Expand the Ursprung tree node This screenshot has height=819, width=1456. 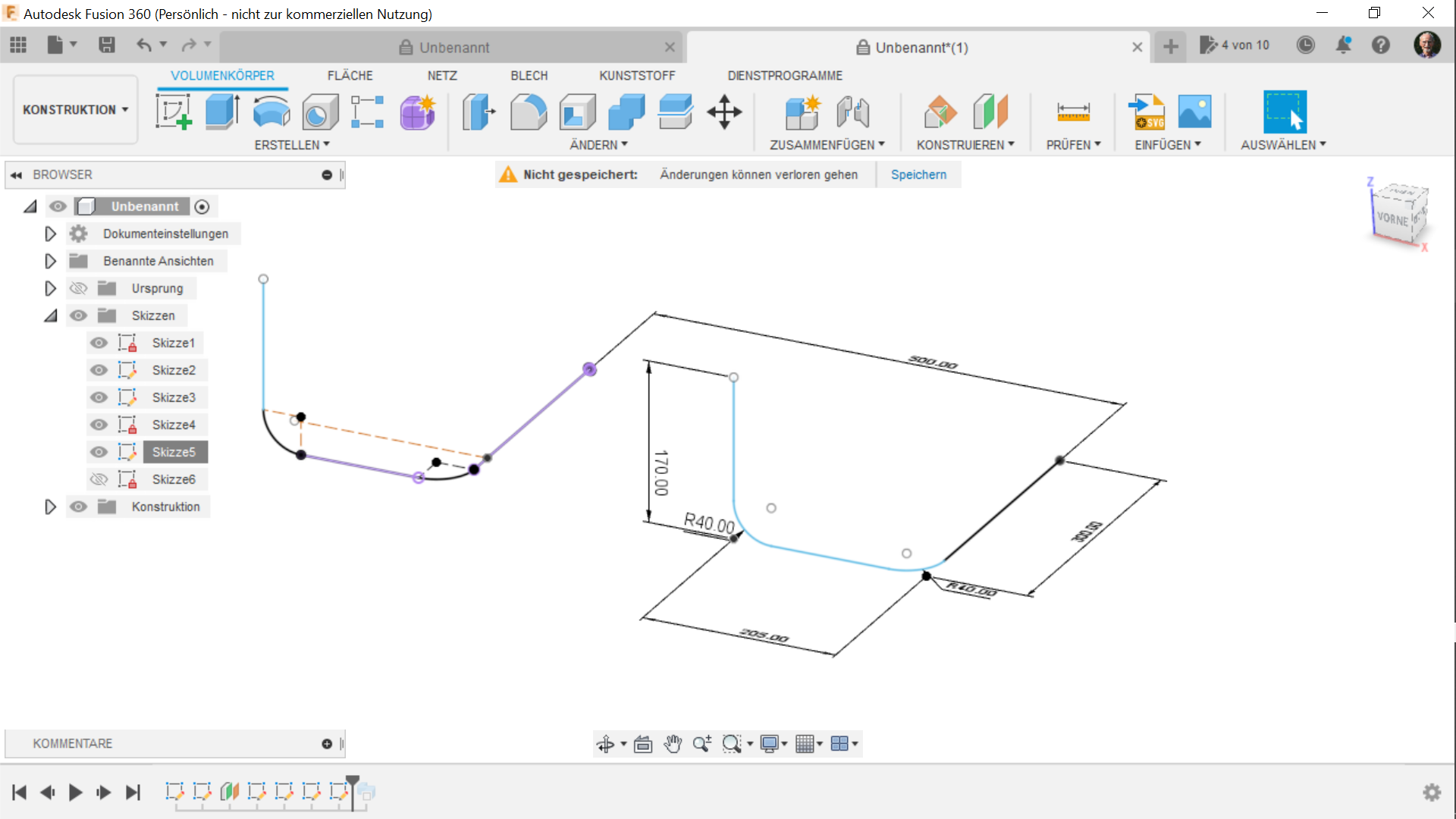pos(50,288)
